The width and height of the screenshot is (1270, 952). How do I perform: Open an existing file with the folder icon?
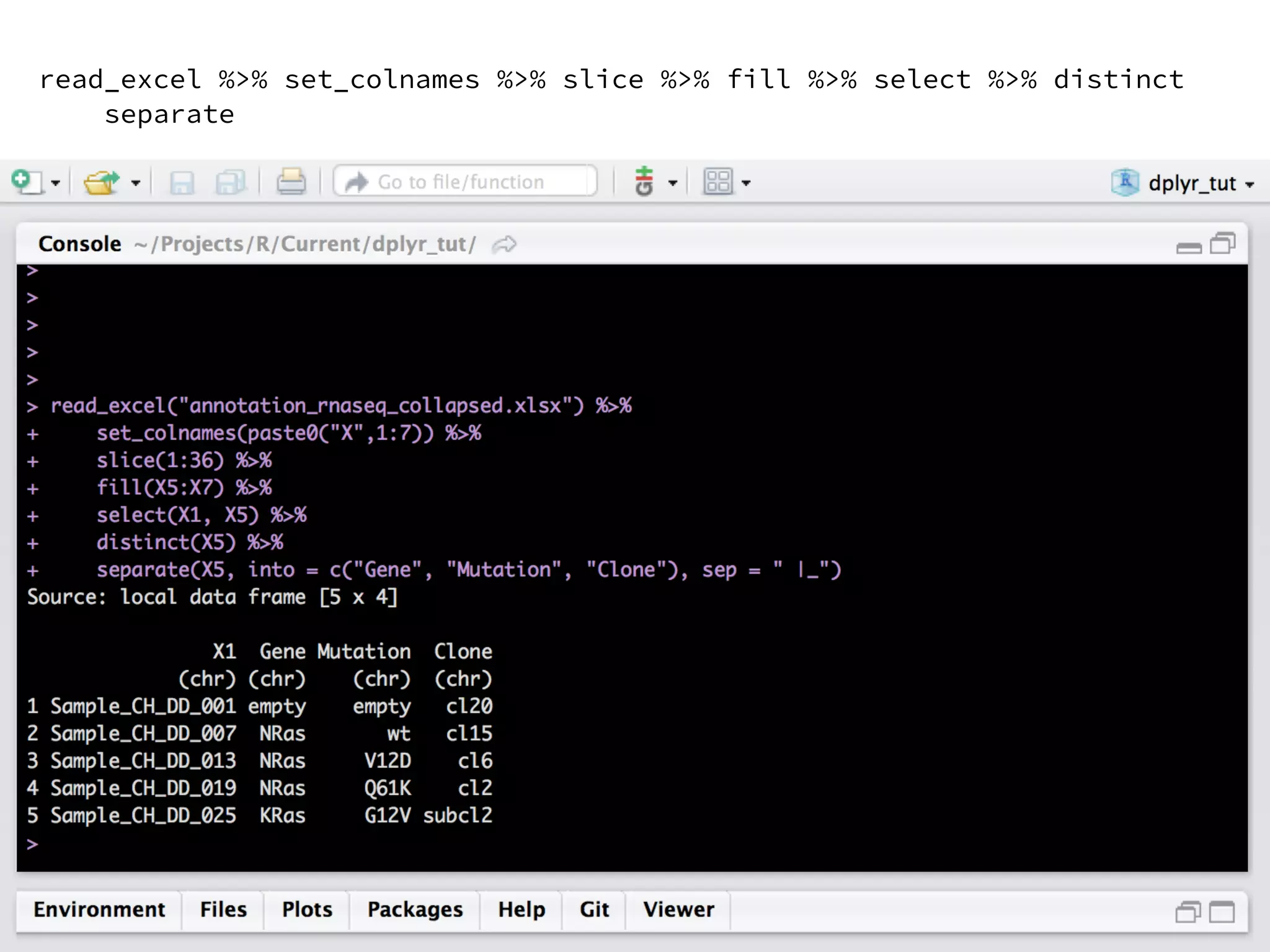click(x=102, y=182)
